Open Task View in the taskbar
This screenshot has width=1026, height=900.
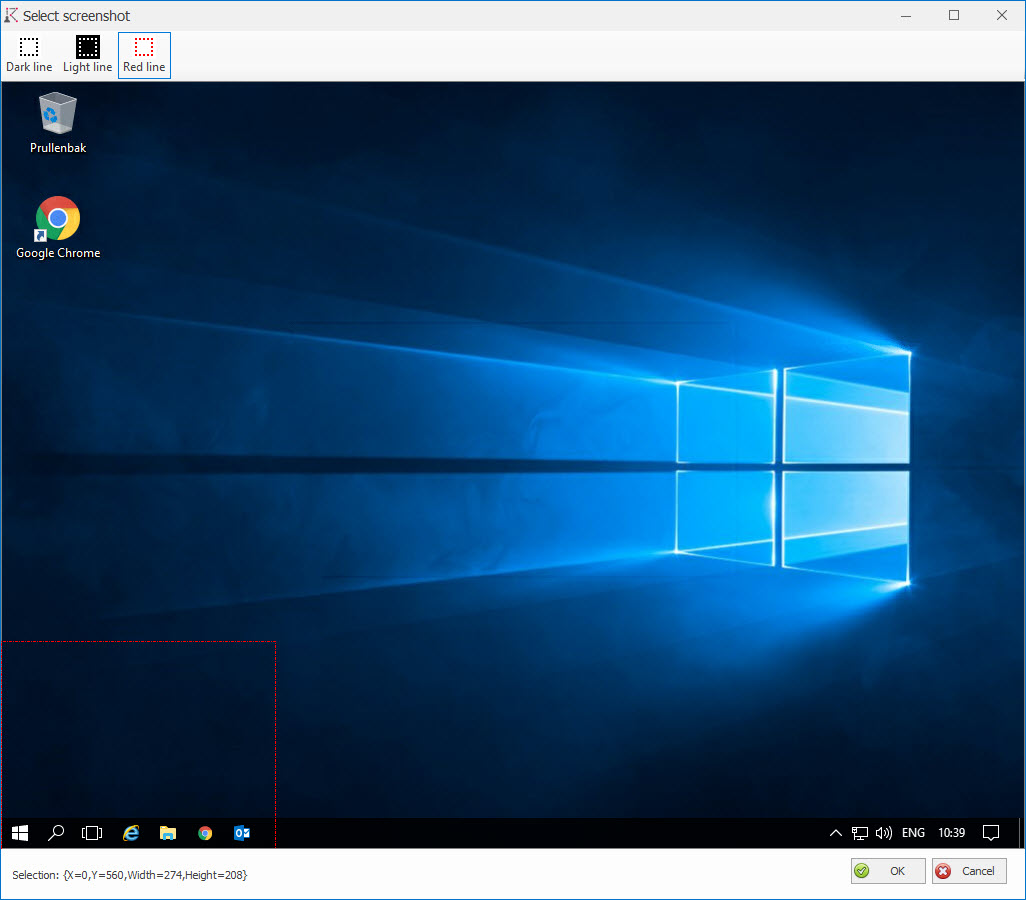(x=92, y=833)
